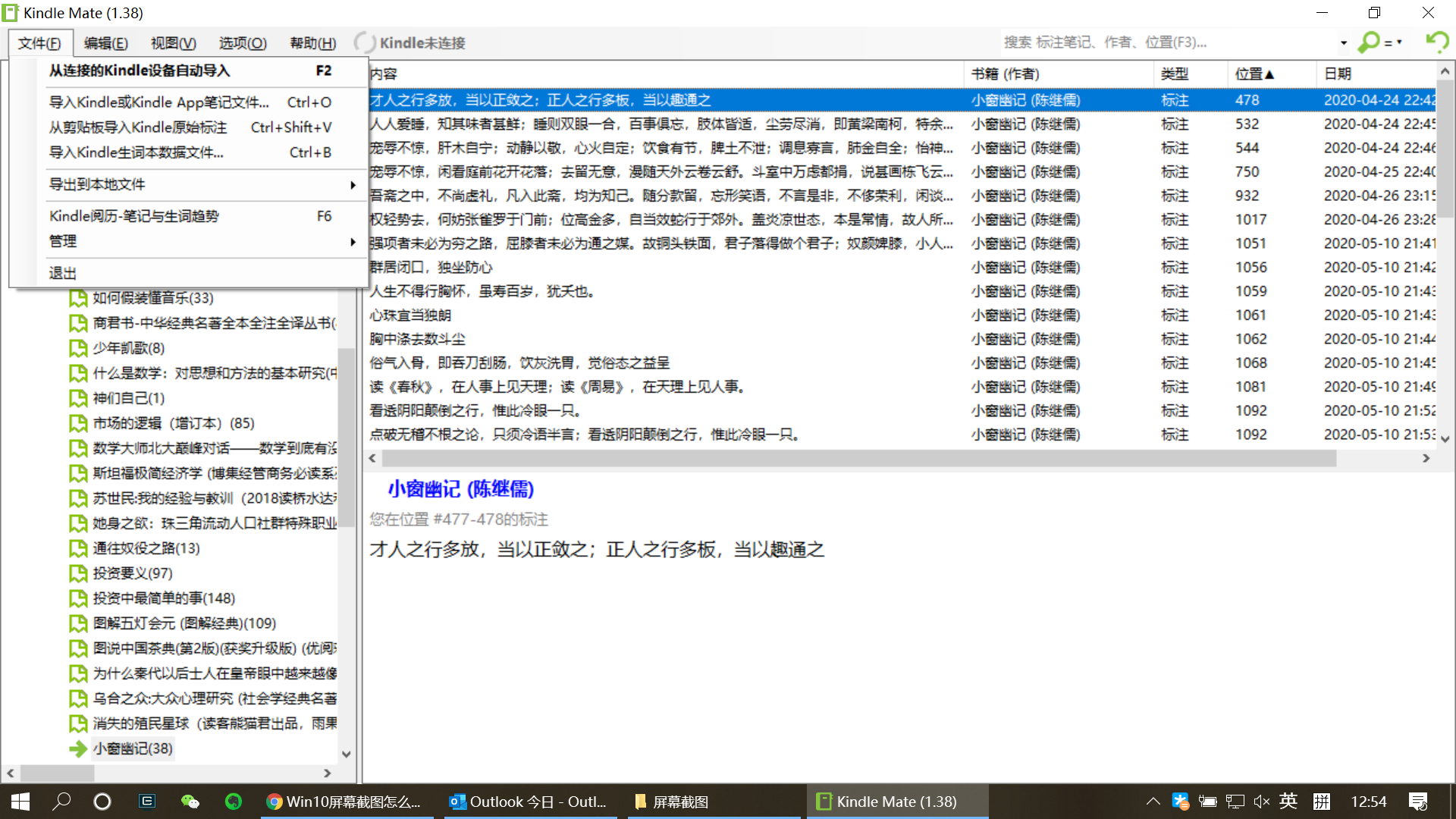Toggle the English input method indicator
Viewport: 1456px width, 819px height.
point(1288,802)
